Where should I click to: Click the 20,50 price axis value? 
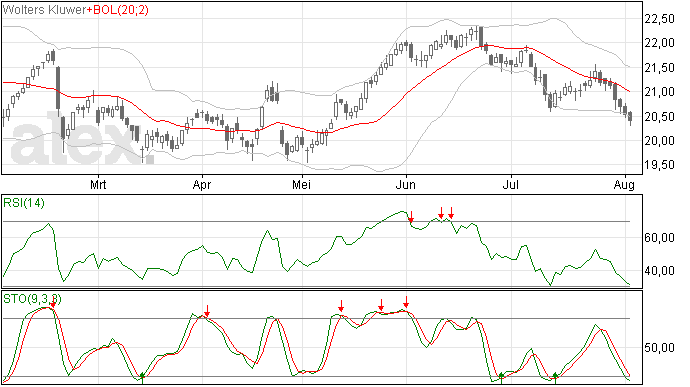pyautogui.click(x=660, y=117)
